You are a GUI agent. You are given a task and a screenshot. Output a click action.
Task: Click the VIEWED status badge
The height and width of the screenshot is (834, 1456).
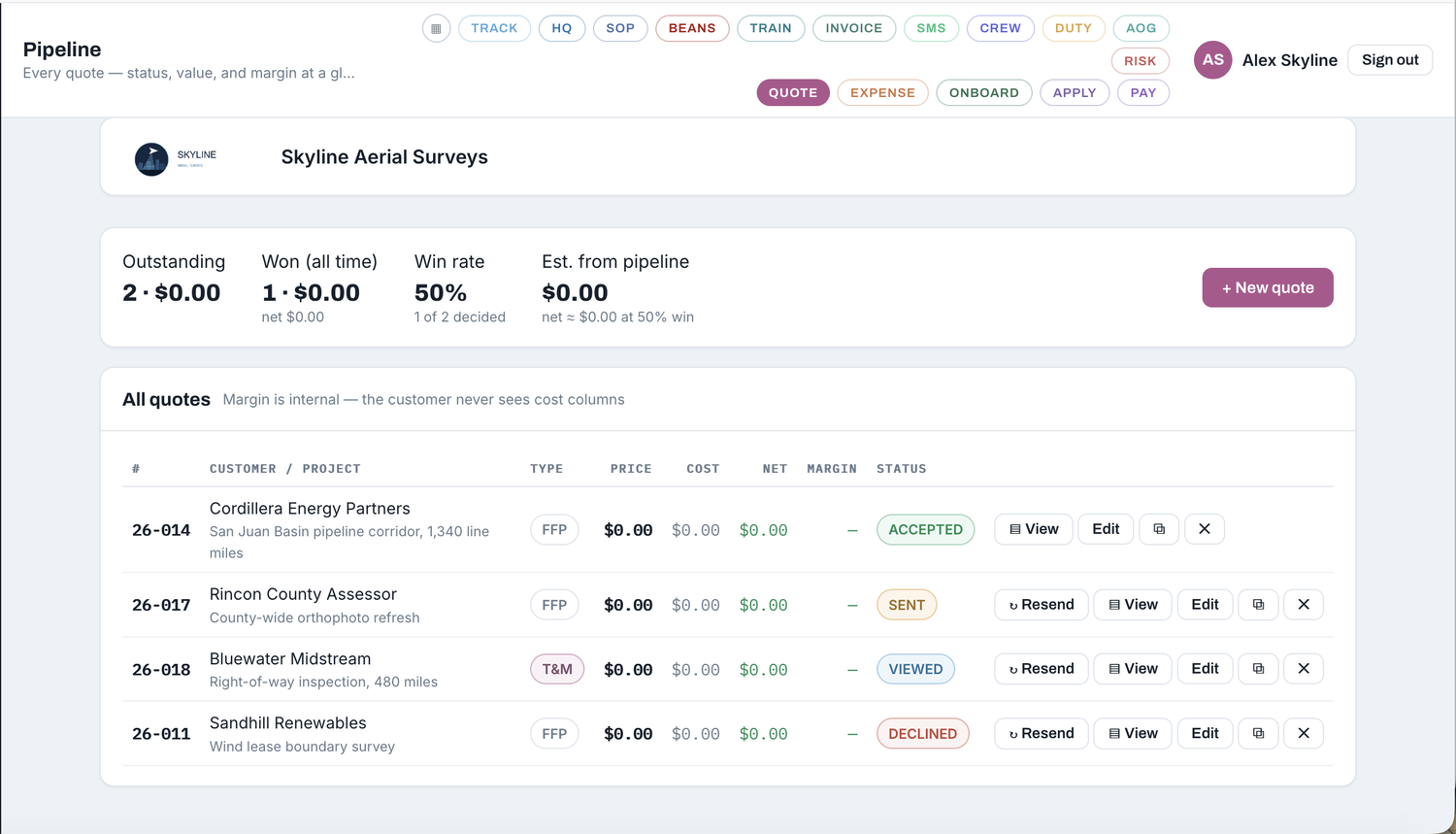[x=915, y=670]
